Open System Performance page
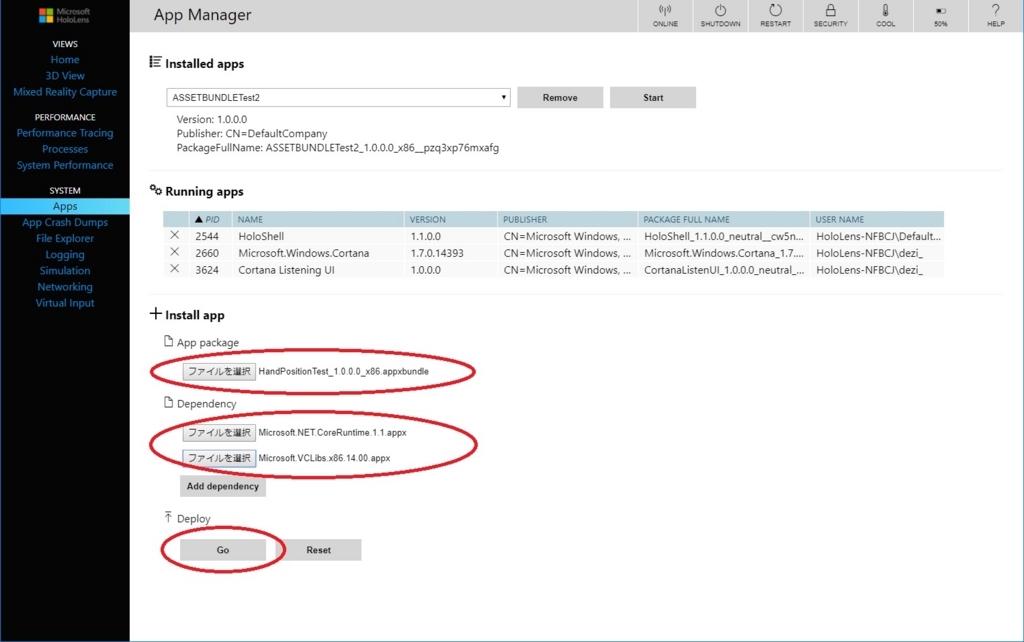This screenshot has height=642, width=1024. pos(65,165)
